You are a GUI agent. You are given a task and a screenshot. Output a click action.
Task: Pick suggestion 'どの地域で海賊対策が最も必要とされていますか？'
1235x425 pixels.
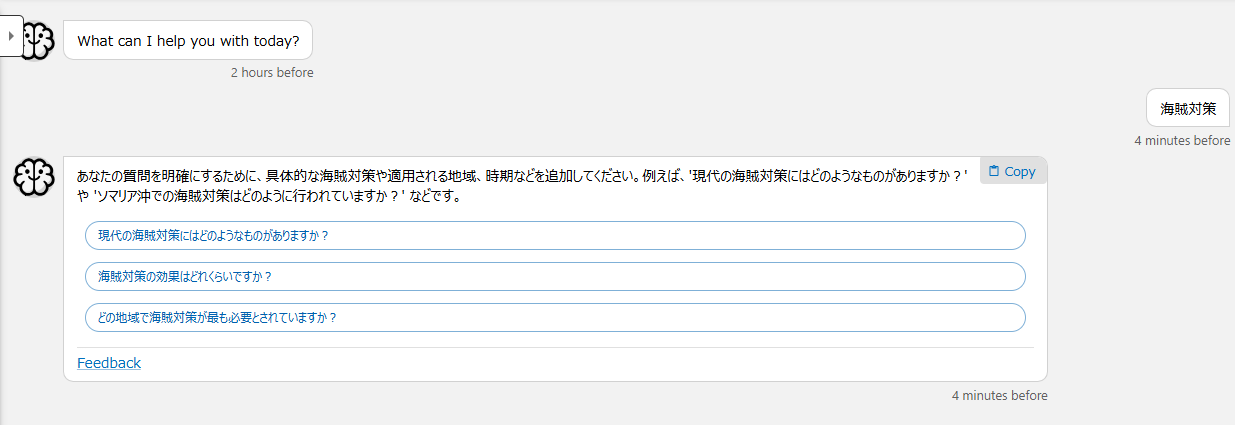tap(555, 317)
